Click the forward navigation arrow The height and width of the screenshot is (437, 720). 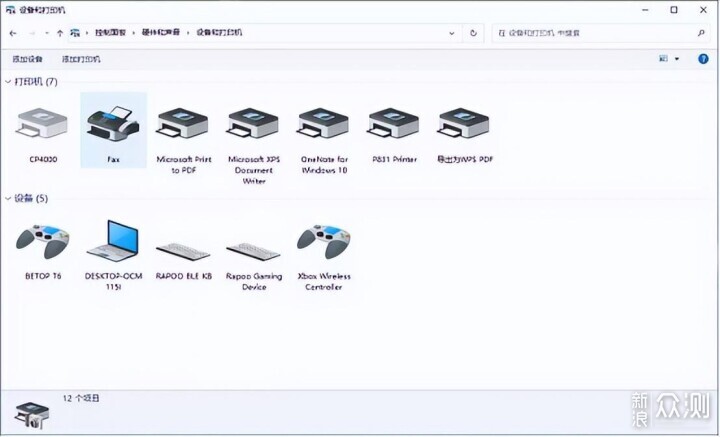click(x=32, y=33)
